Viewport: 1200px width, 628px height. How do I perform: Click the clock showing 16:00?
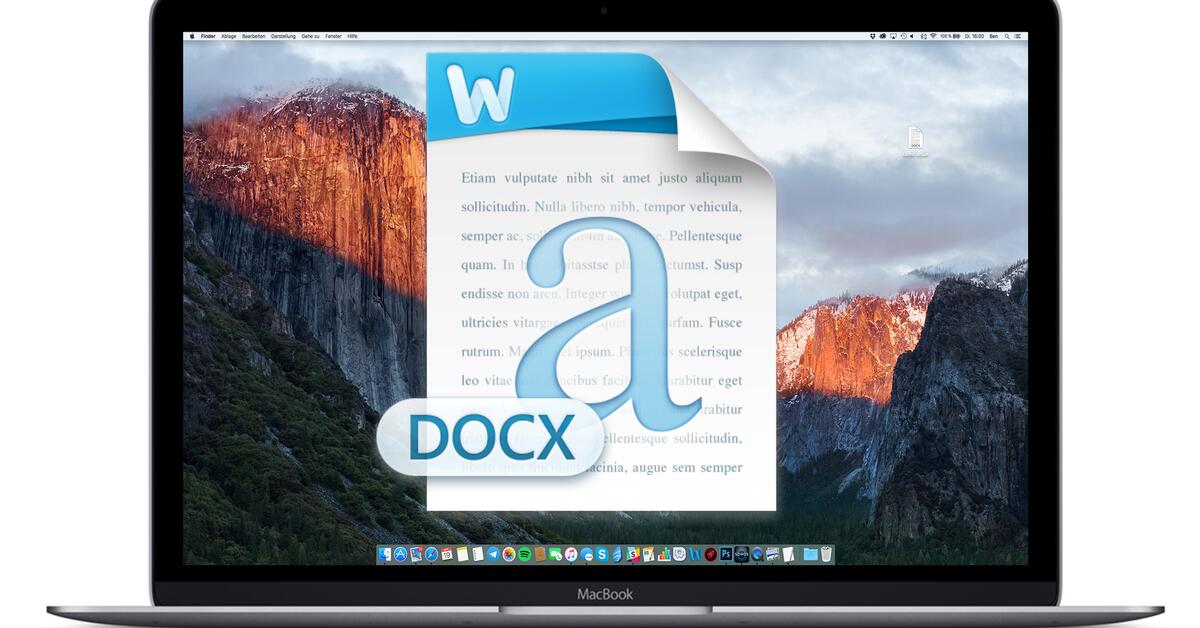974,36
